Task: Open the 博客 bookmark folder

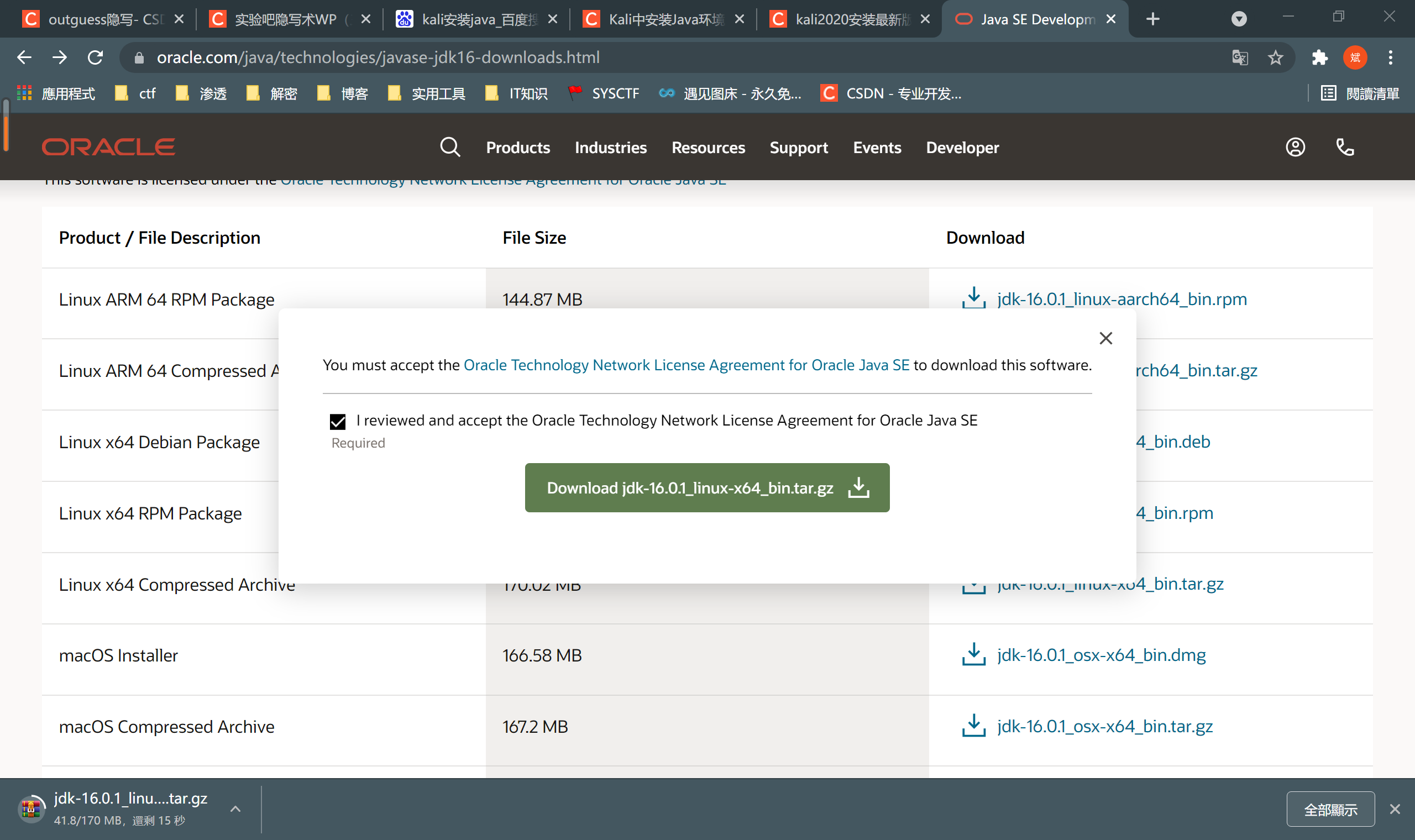Action: point(343,93)
